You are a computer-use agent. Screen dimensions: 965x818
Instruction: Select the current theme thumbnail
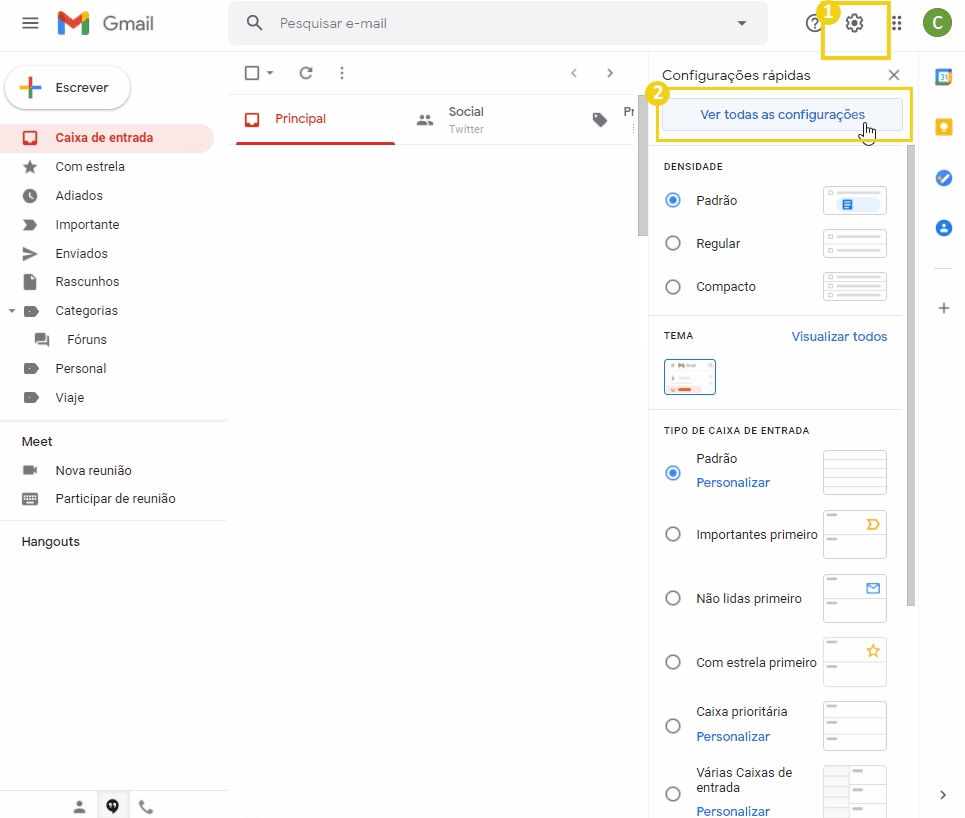pos(690,377)
